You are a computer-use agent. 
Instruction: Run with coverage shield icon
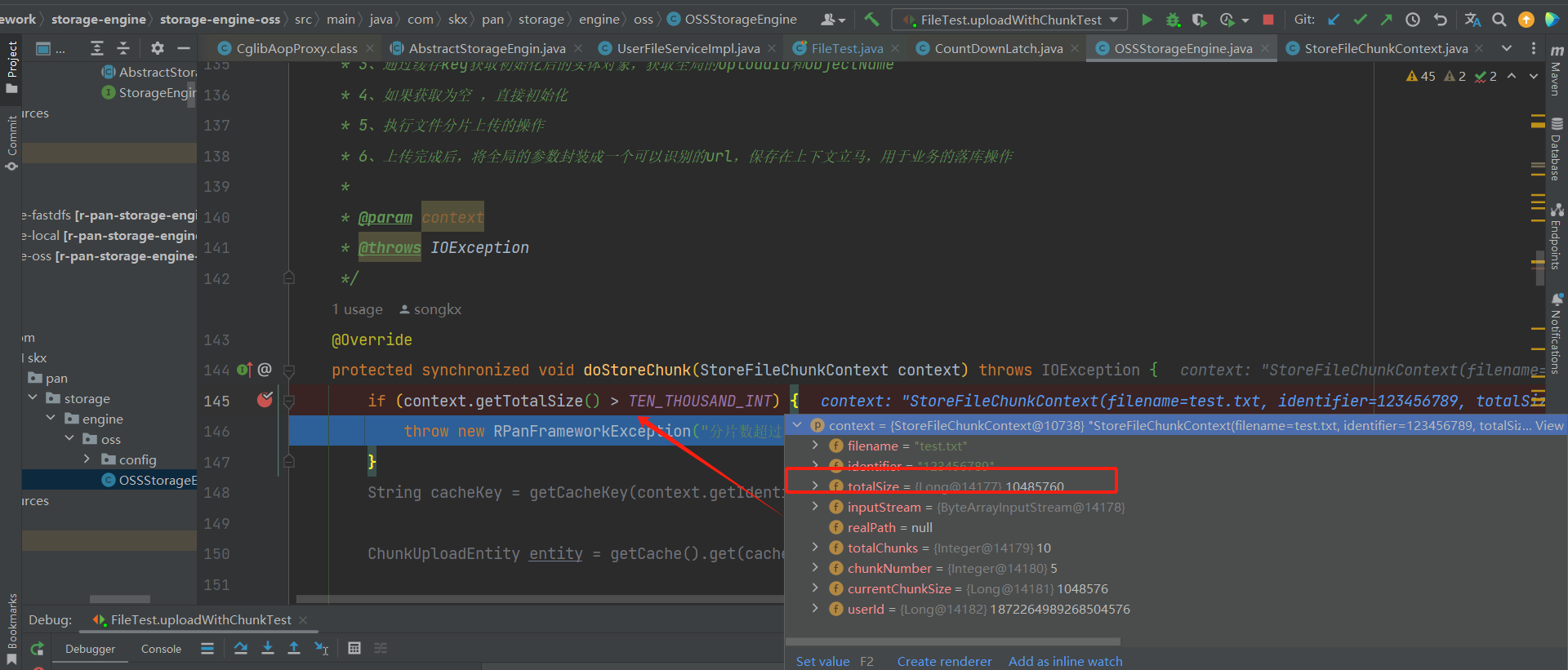click(1198, 20)
